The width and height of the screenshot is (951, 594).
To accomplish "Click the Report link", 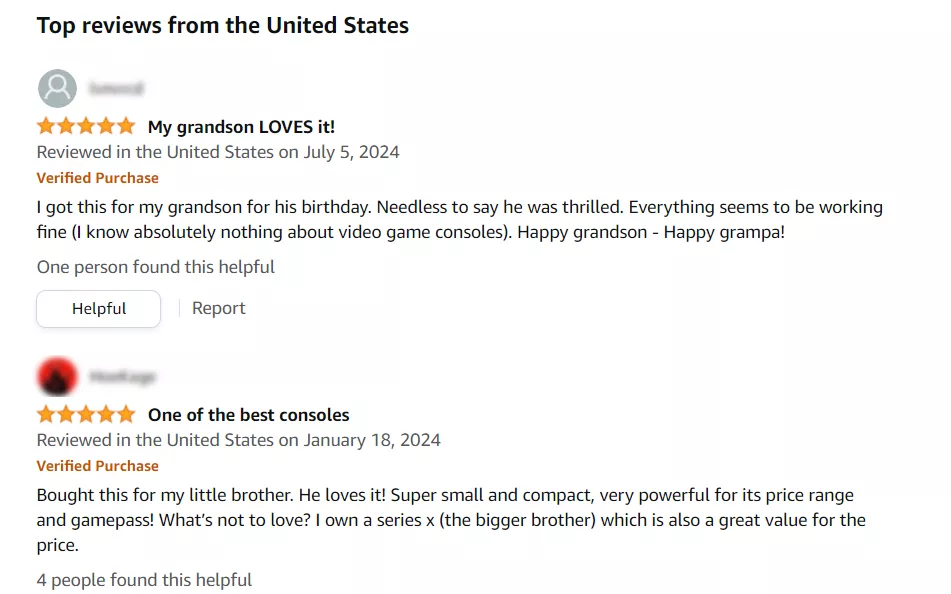I will [x=218, y=308].
